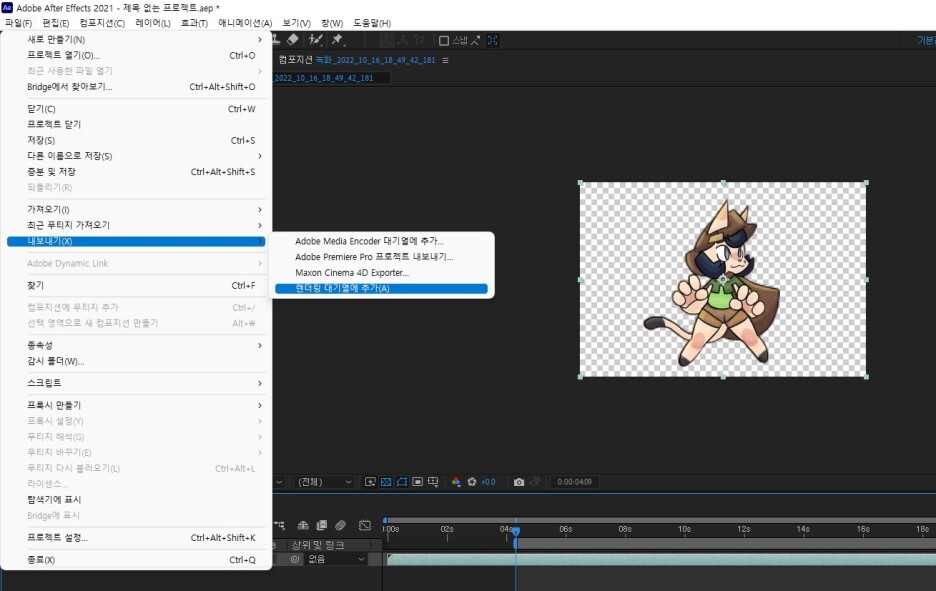Click the preview time 0:00:04:09

click(574, 482)
